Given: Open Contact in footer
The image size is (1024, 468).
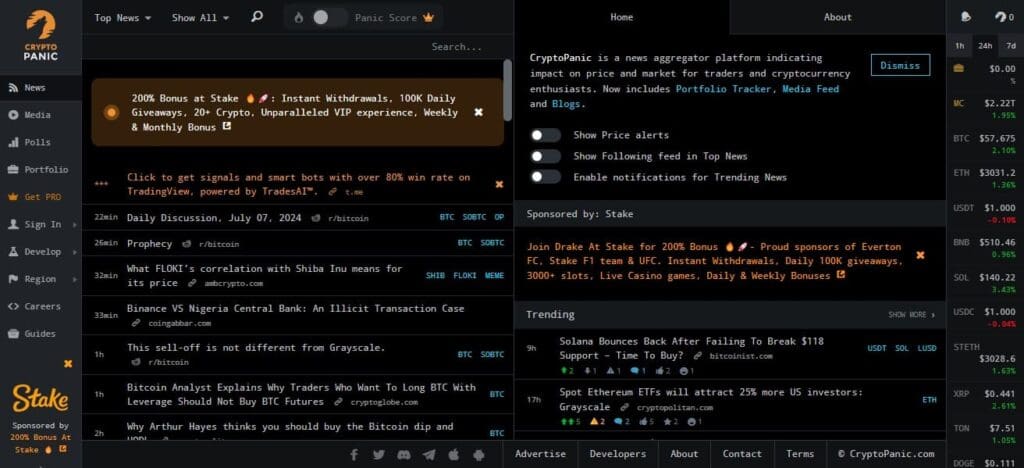Looking at the screenshot, I should pyautogui.click(x=742, y=454).
